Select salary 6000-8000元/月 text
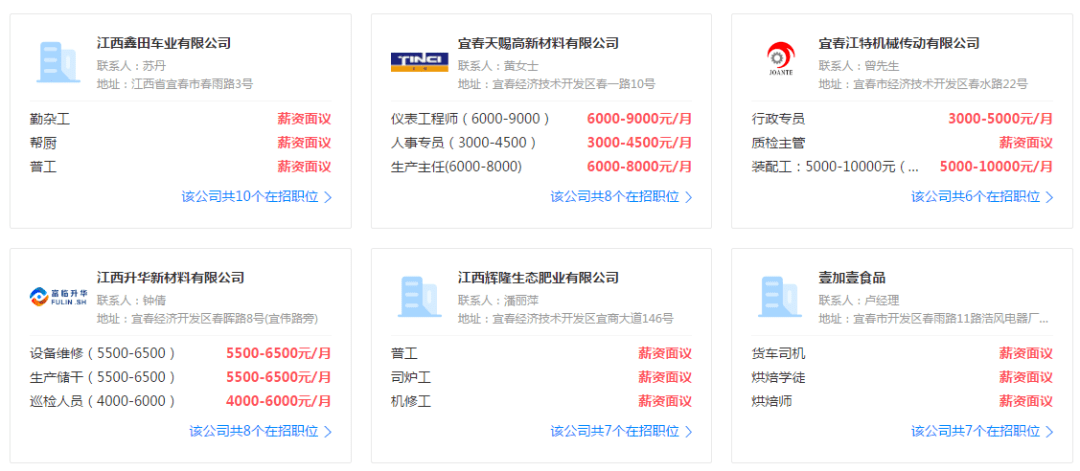The image size is (1080, 471). tap(639, 167)
